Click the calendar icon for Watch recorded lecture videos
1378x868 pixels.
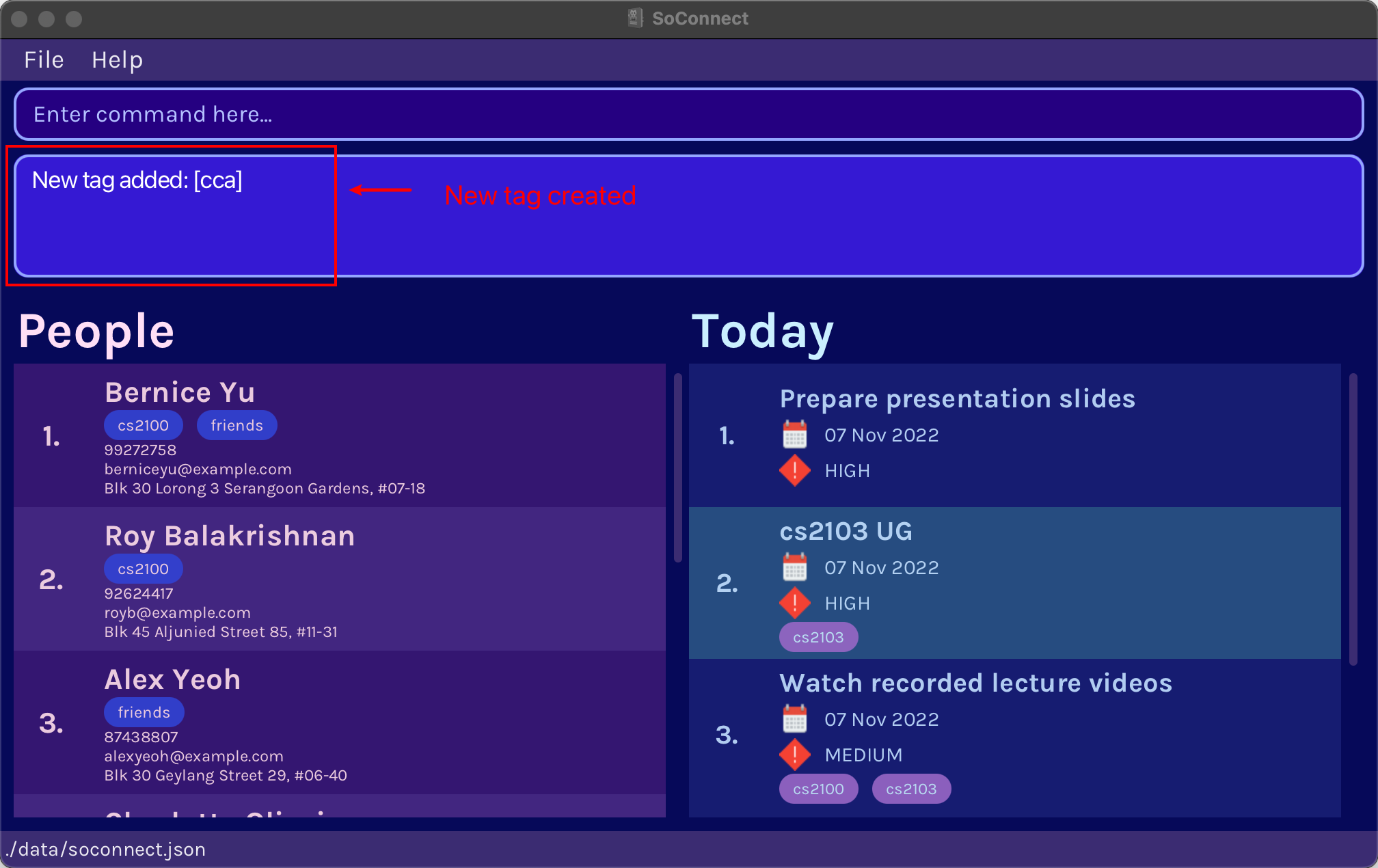[x=794, y=719]
